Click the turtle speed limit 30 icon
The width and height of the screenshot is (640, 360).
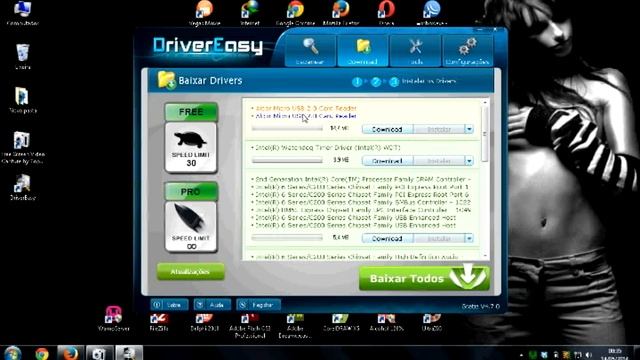coord(191,148)
